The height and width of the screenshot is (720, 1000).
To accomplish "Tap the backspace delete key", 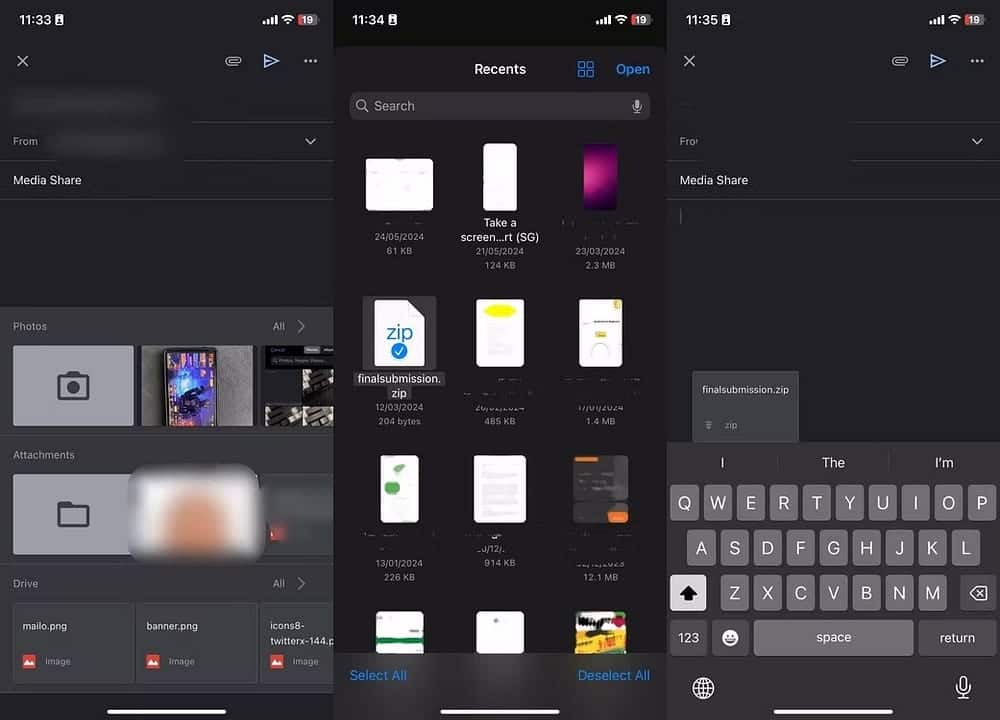I will pyautogui.click(x=978, y=593).
